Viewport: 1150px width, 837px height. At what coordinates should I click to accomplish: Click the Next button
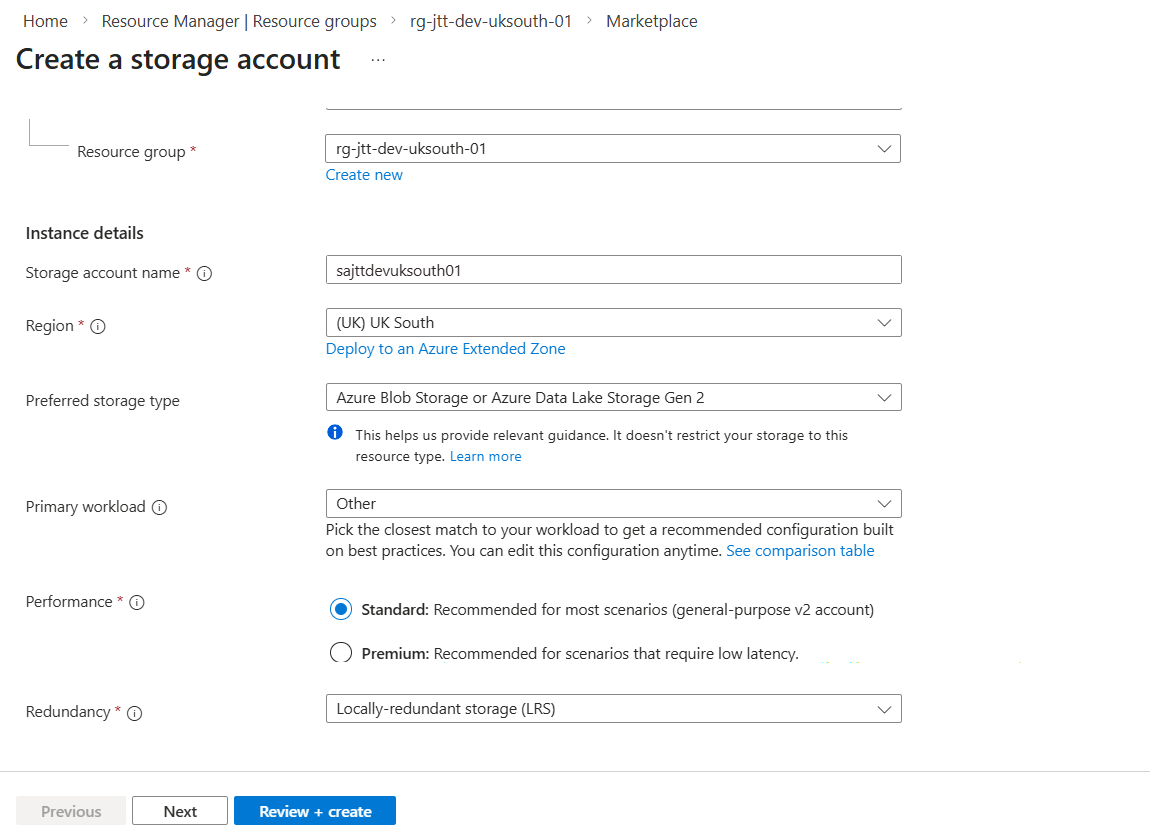(x=180, y=811)
